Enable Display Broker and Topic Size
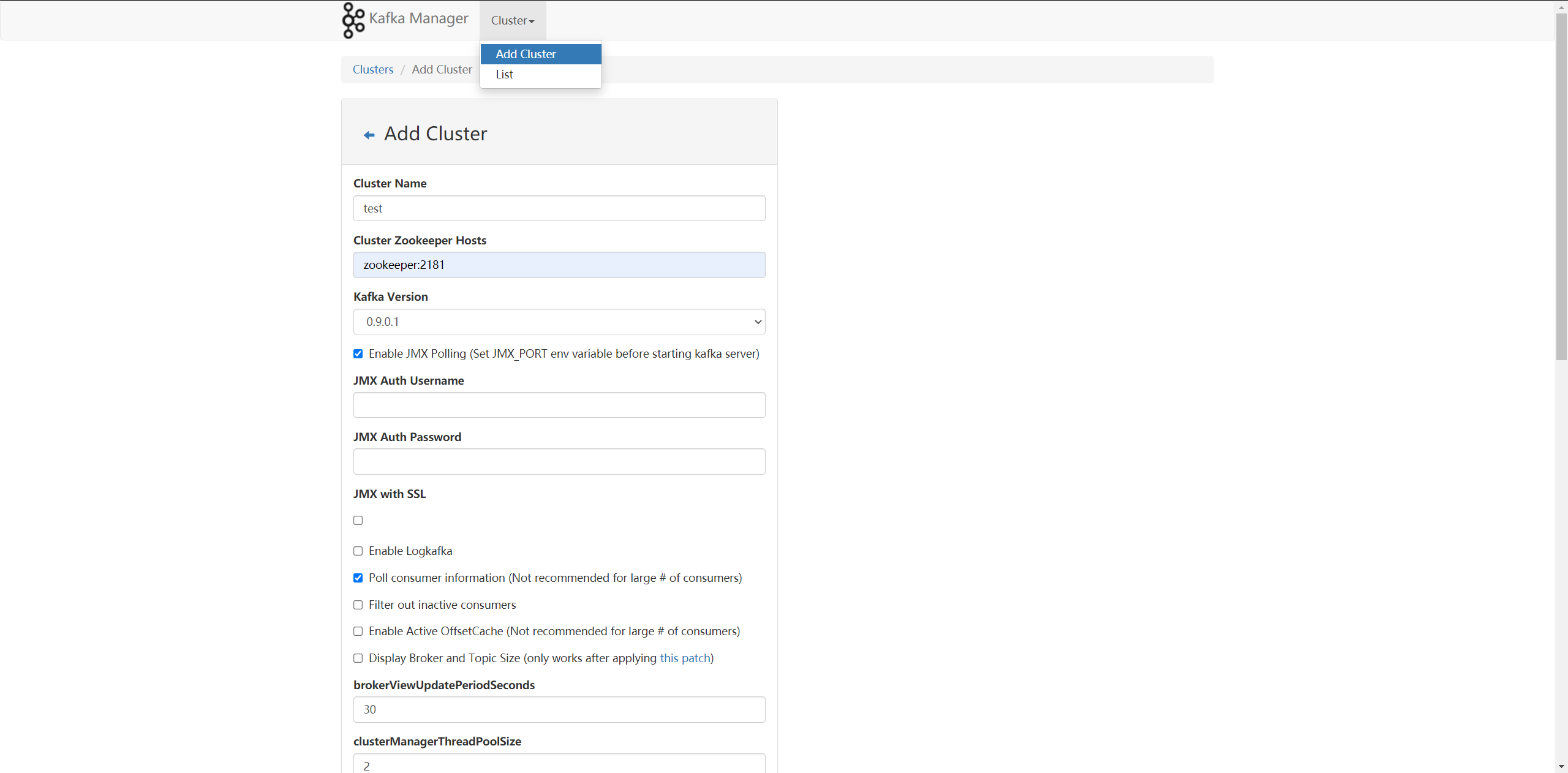This screenshot has height=773, width=1568. point(358,658)
